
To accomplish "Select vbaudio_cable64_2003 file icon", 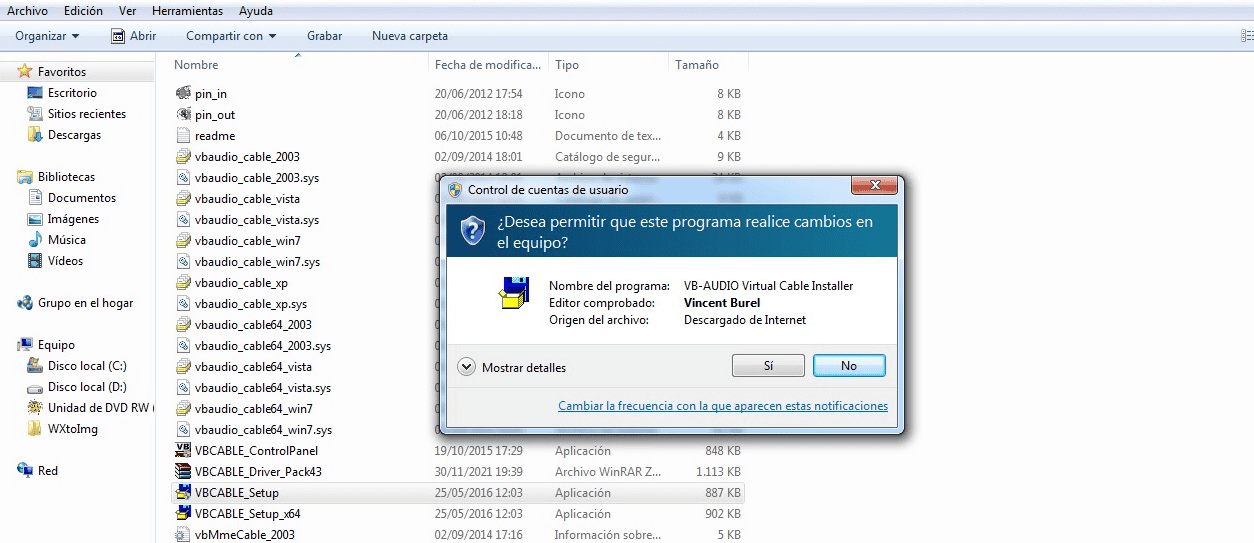I will coord(183,324).
